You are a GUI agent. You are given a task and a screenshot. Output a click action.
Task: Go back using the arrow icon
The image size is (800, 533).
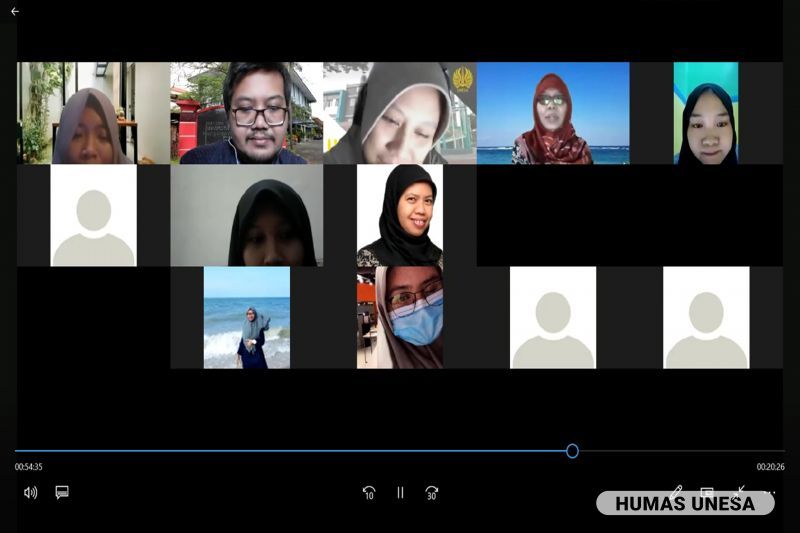click(15, 11)
